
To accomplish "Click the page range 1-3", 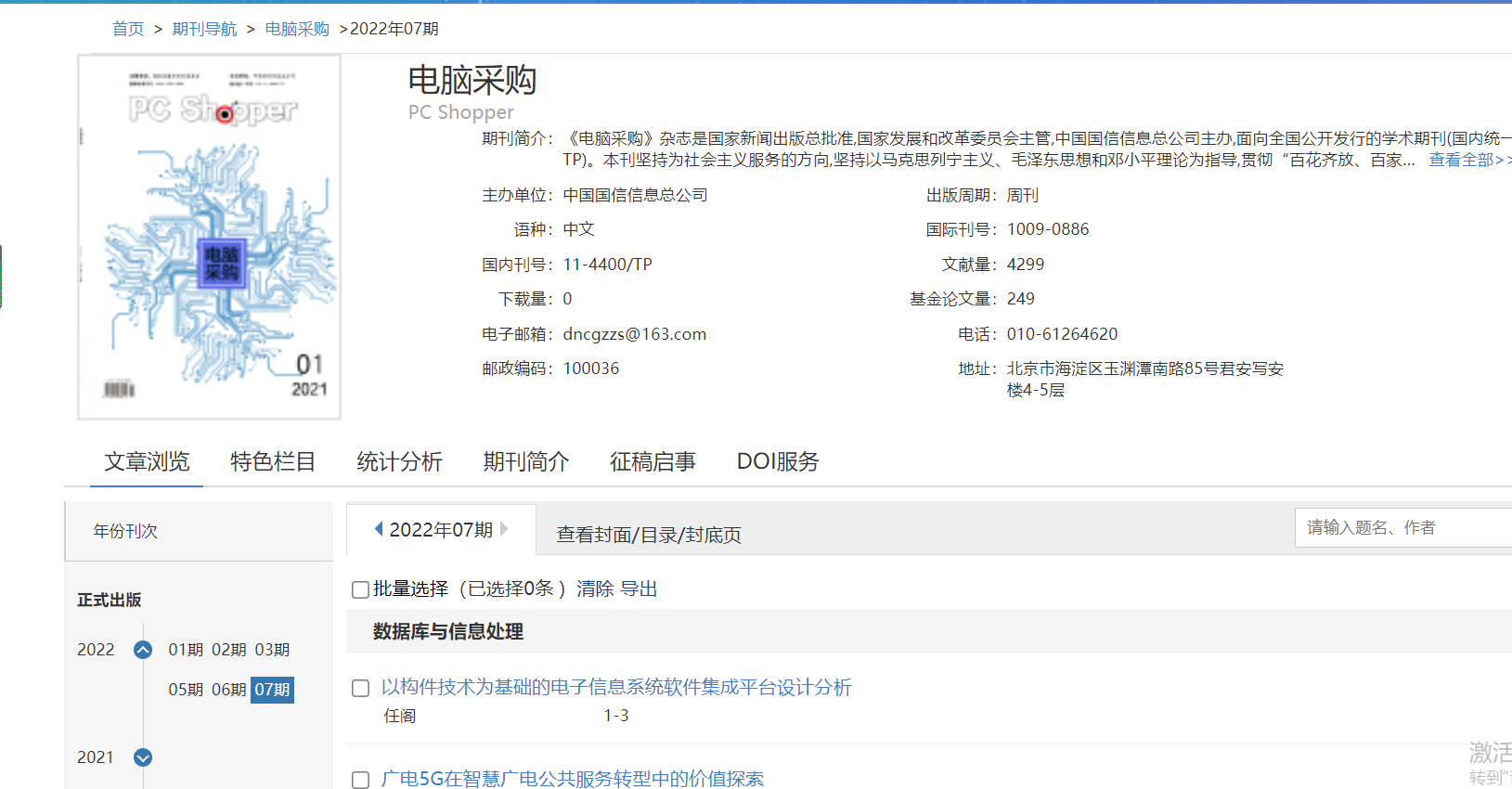I will 616,716.
